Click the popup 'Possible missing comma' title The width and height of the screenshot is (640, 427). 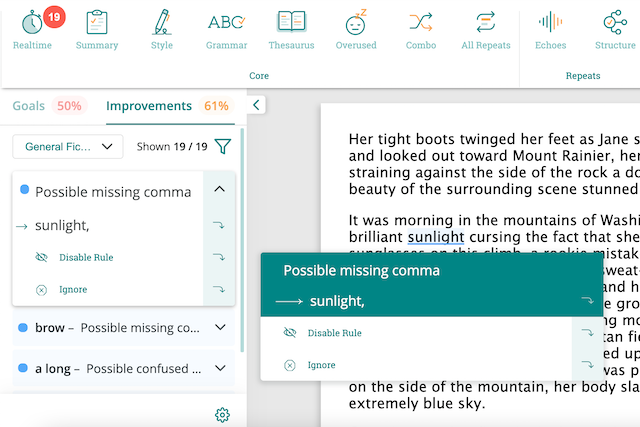[362, 271]
